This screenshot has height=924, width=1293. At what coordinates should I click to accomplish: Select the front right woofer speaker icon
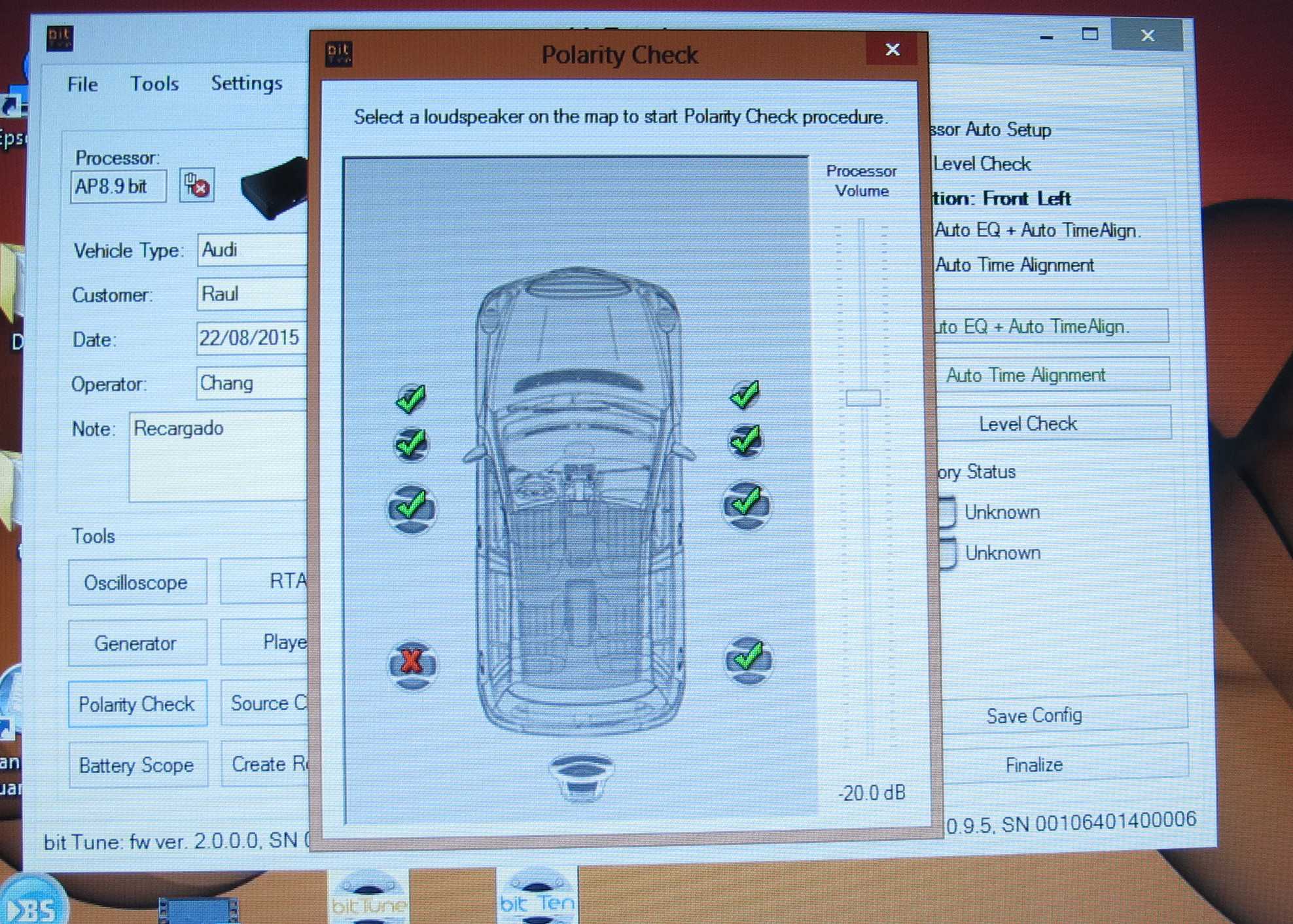(x=747, y=505)
